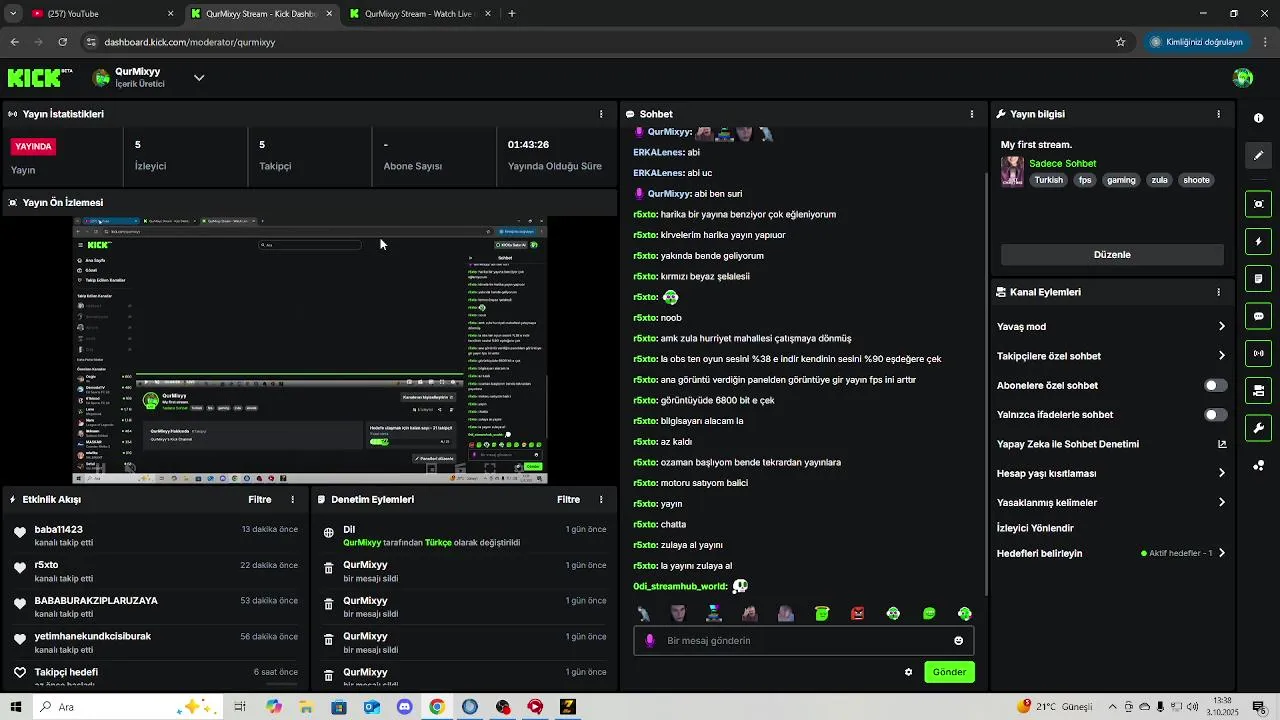Open Filtre in Etkinlik Akışı panel

tap(260, 499)
